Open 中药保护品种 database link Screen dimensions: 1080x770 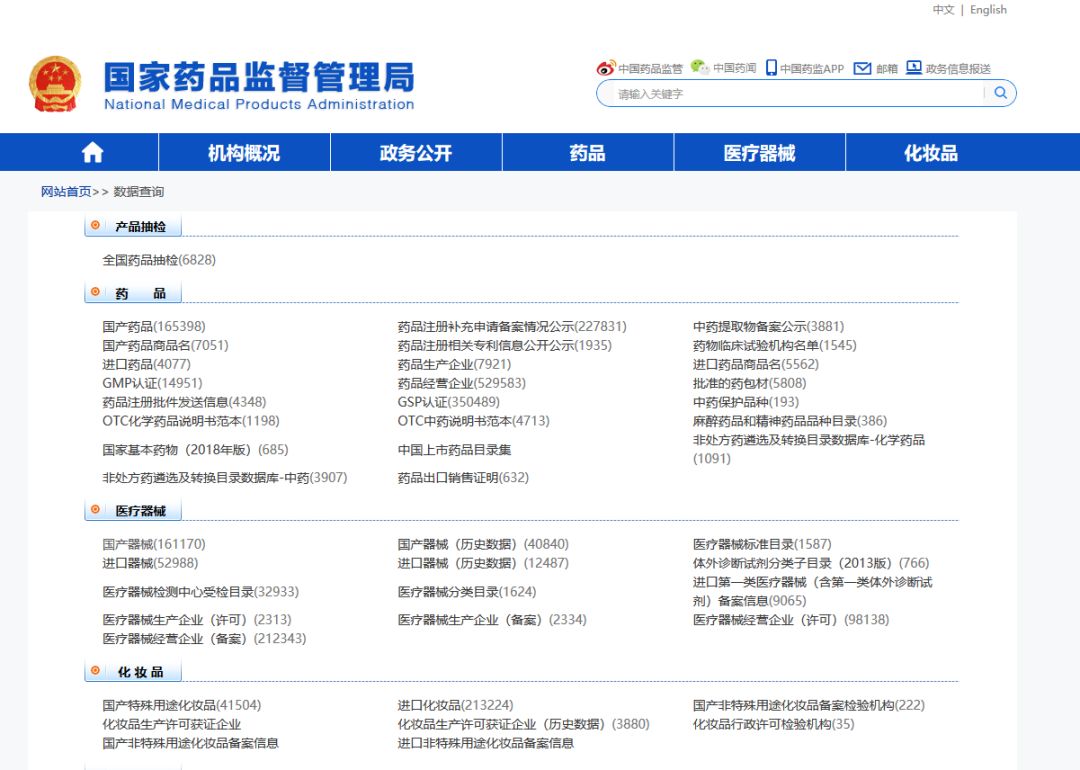coord(745,402)
